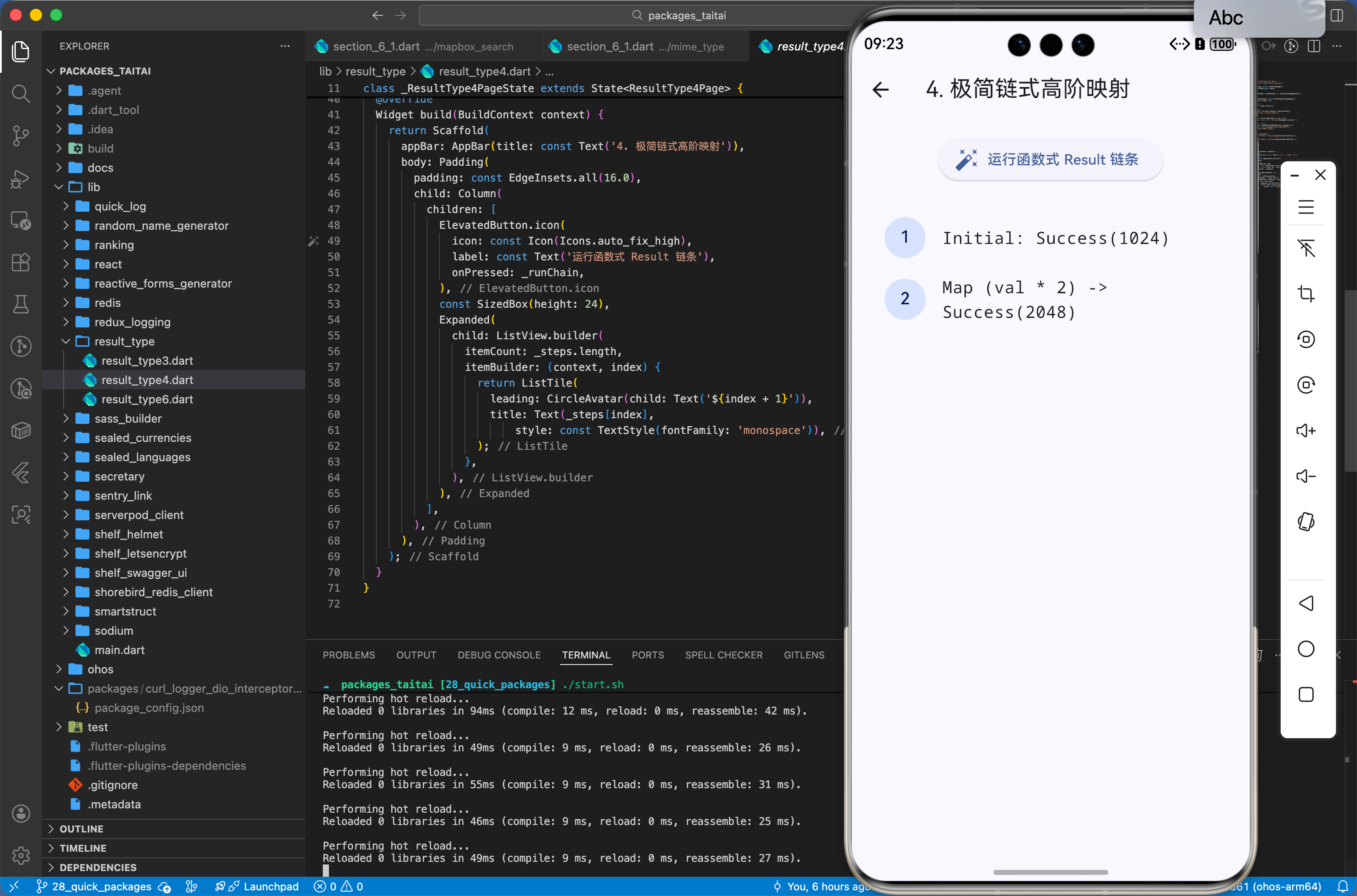Toggle the notifications bell in status bar
This screenshot has width=1357, height=896.
pos(1342,886)
